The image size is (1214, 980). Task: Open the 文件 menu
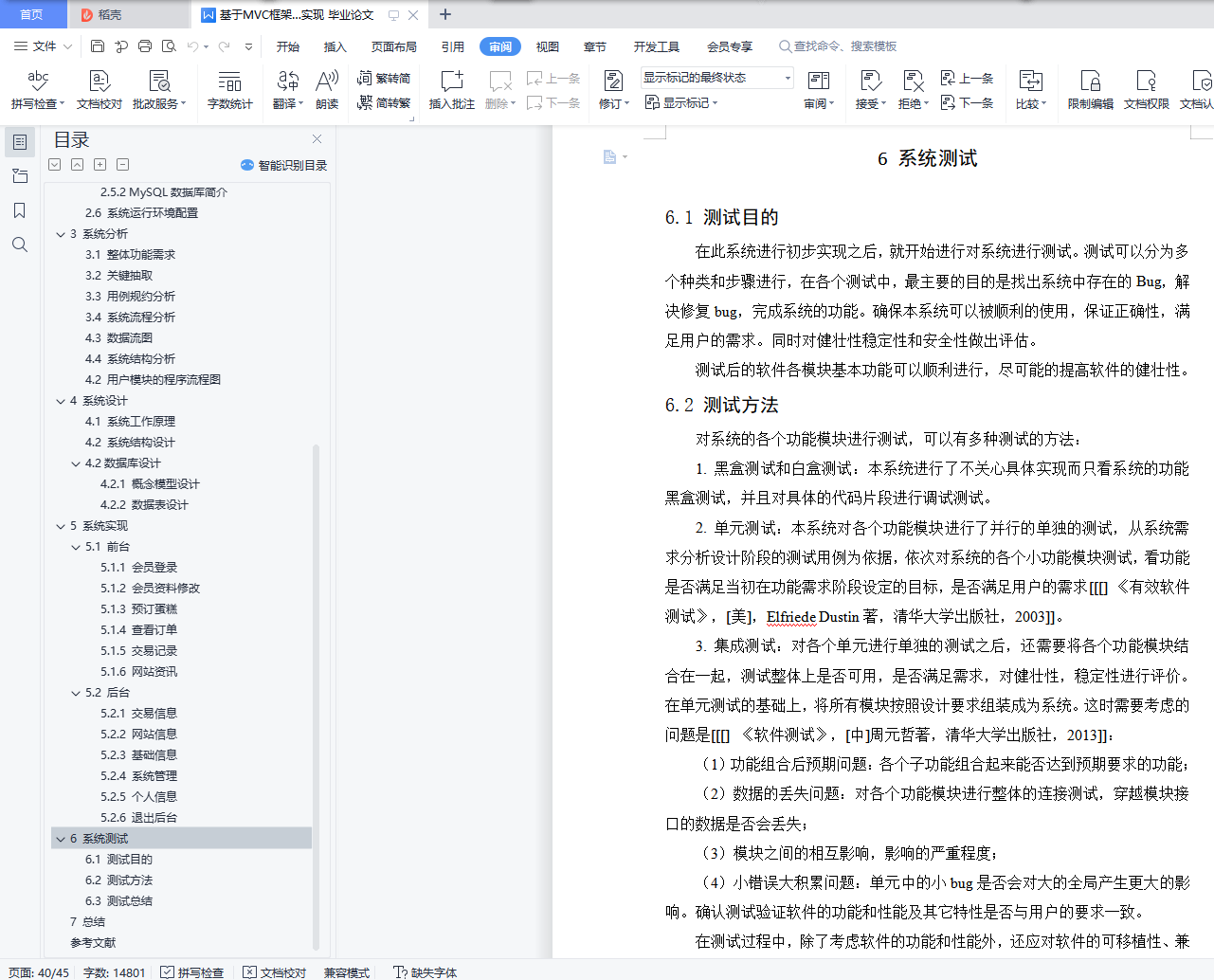tap(43, 45)
